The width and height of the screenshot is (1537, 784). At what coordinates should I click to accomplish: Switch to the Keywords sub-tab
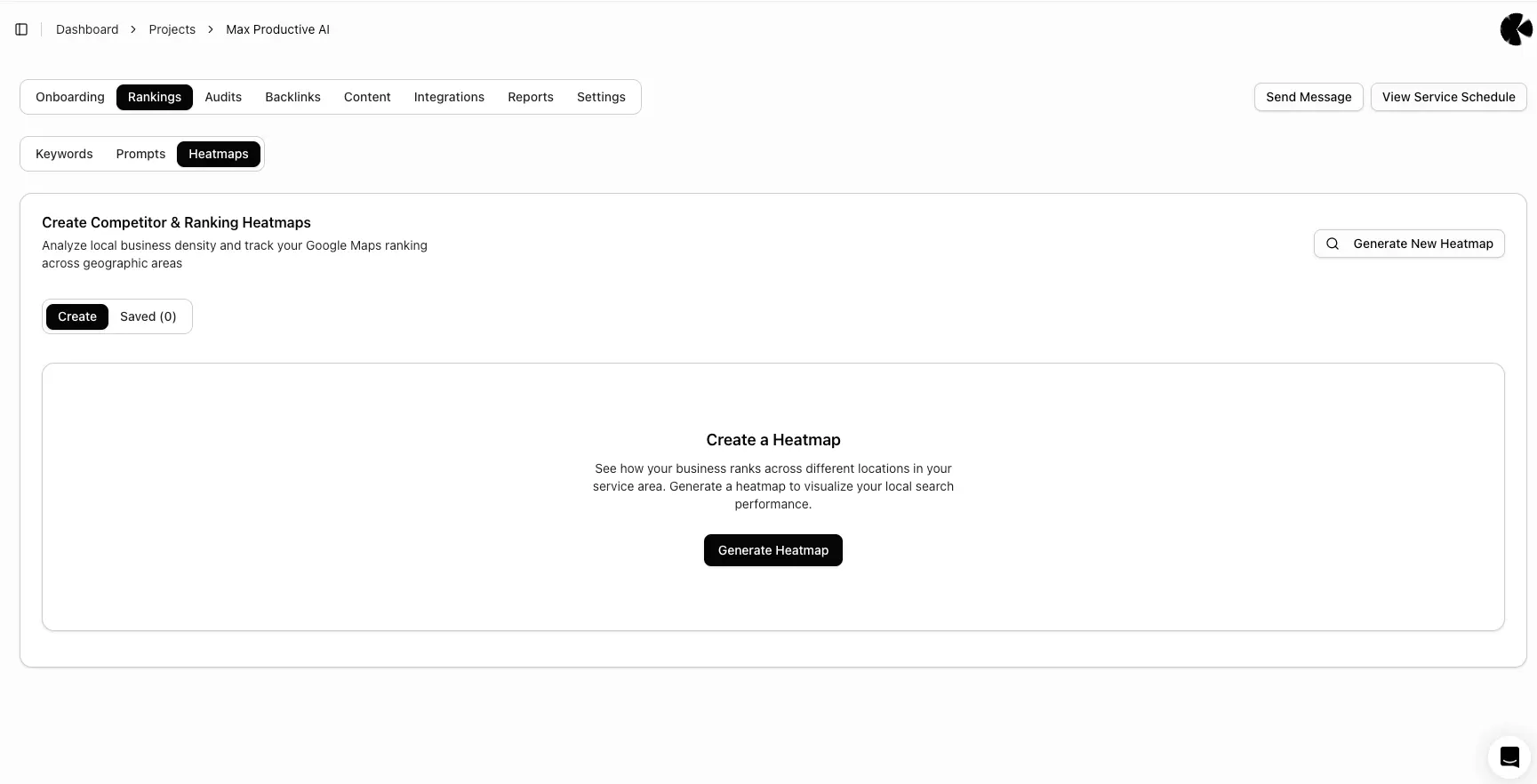64,154
